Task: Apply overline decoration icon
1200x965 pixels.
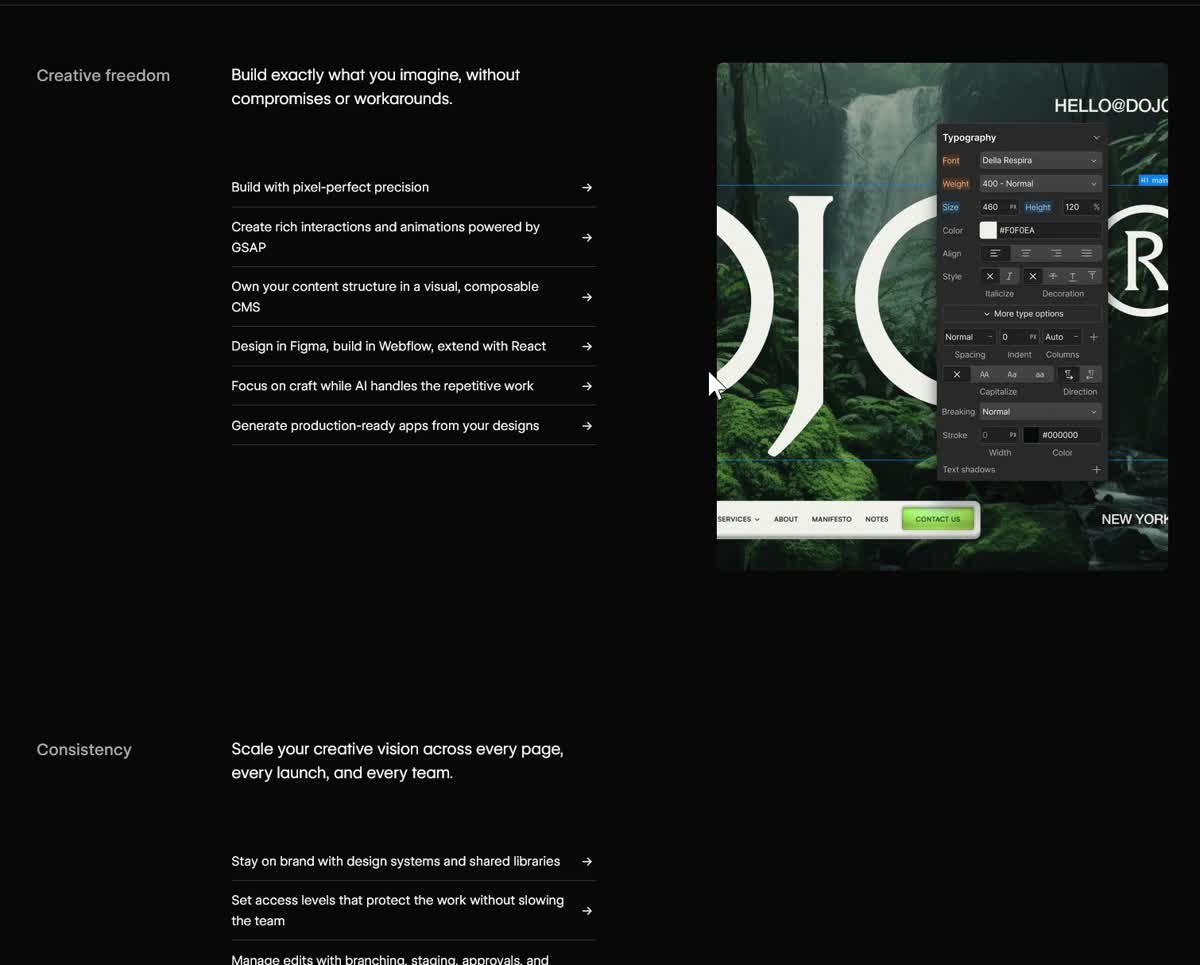Action: tap(1092, 276)
